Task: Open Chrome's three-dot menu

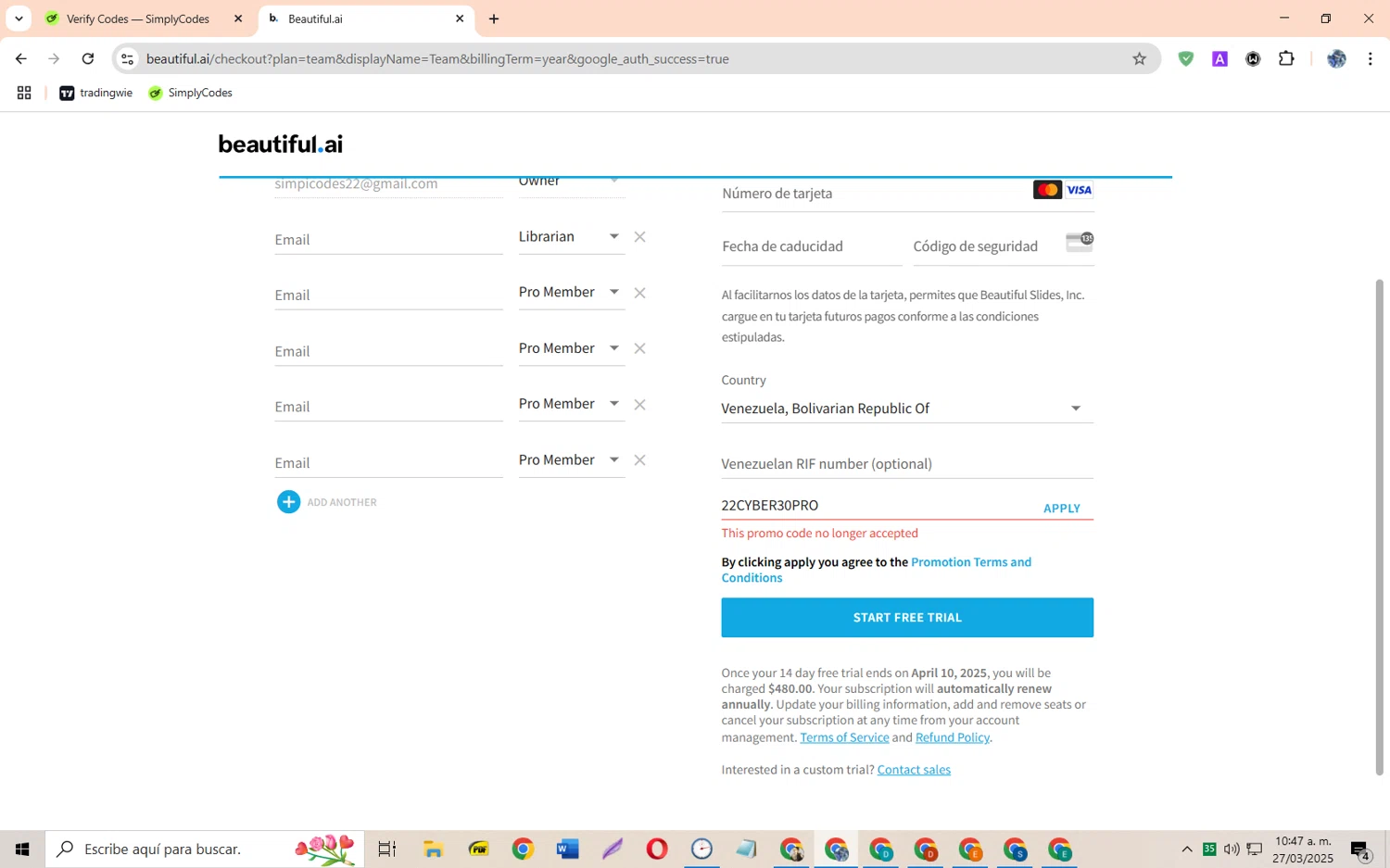Action: point(1370,58)
